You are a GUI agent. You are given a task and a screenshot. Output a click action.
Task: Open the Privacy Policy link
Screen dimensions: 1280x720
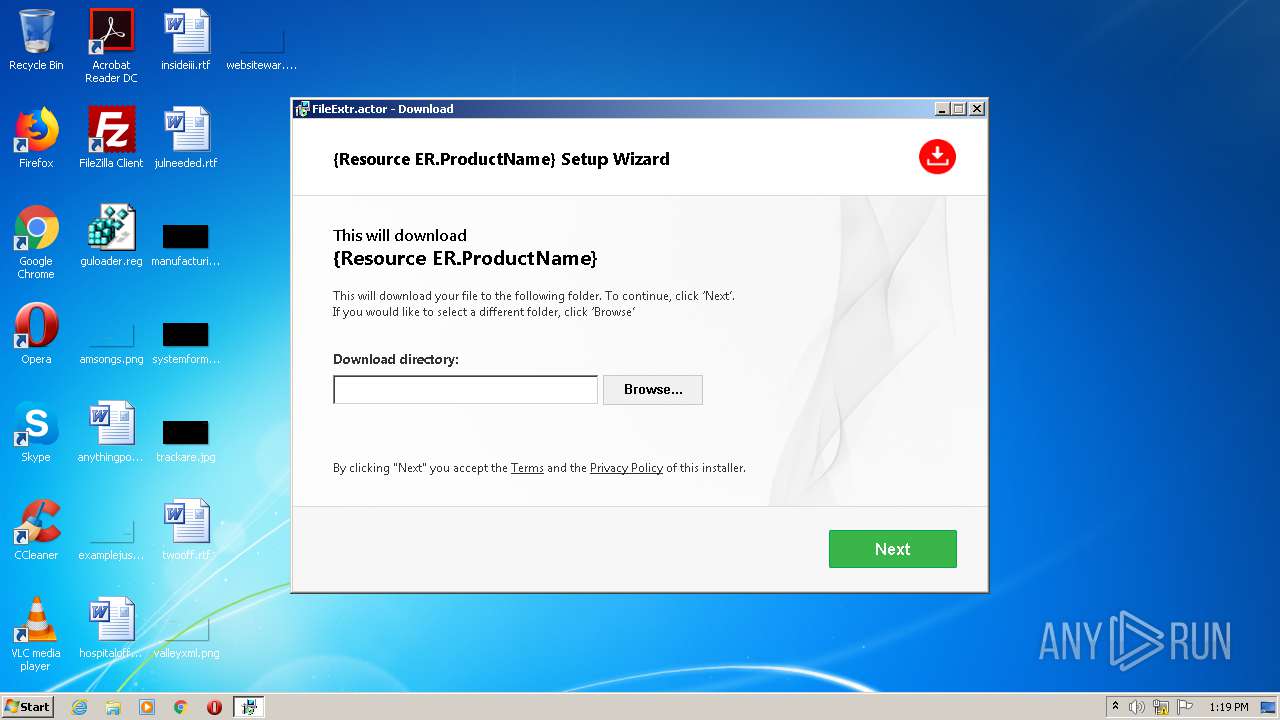[x=626, y=468]
